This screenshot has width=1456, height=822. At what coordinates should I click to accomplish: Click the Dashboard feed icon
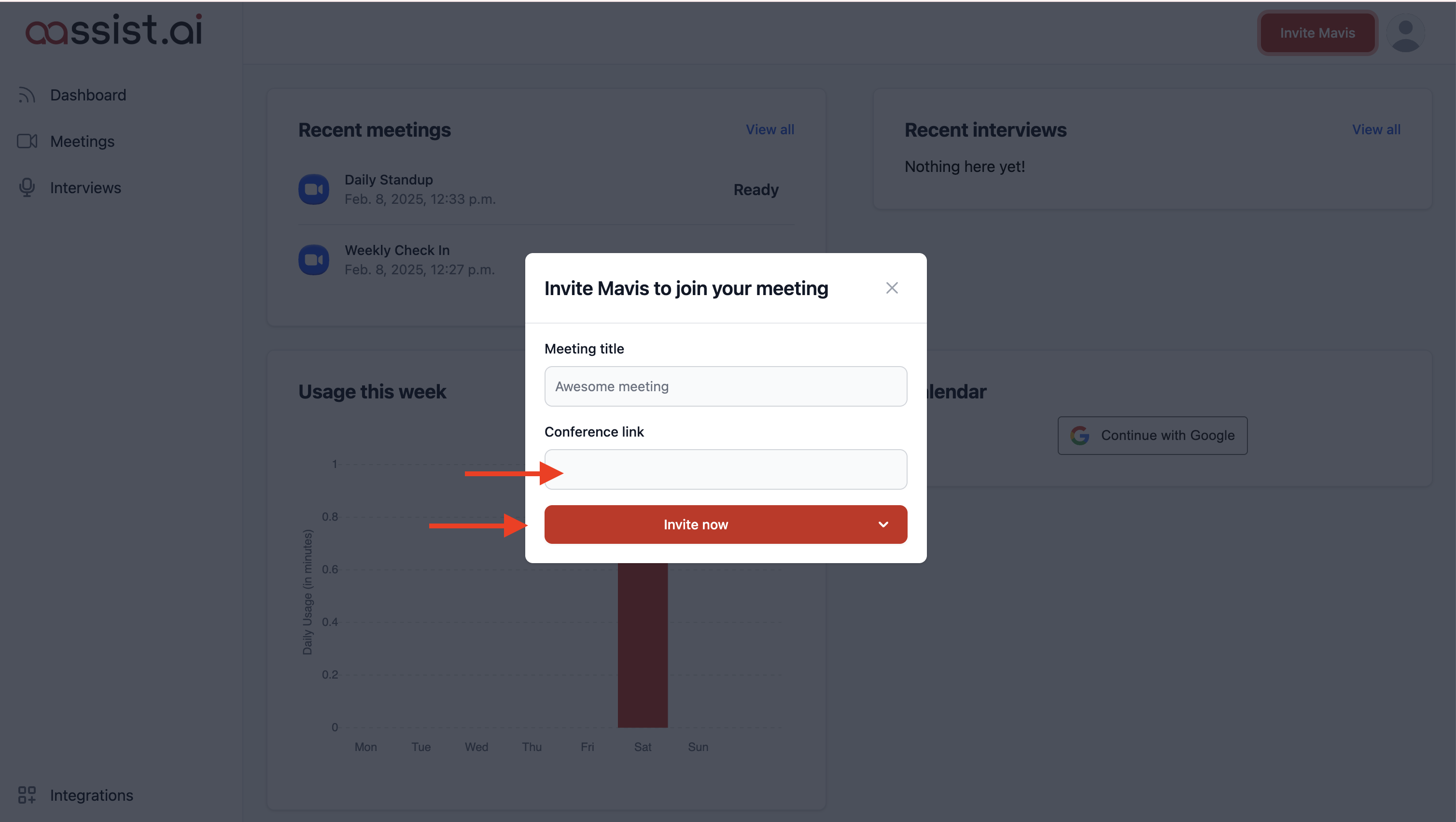click(x=27, y=95)
